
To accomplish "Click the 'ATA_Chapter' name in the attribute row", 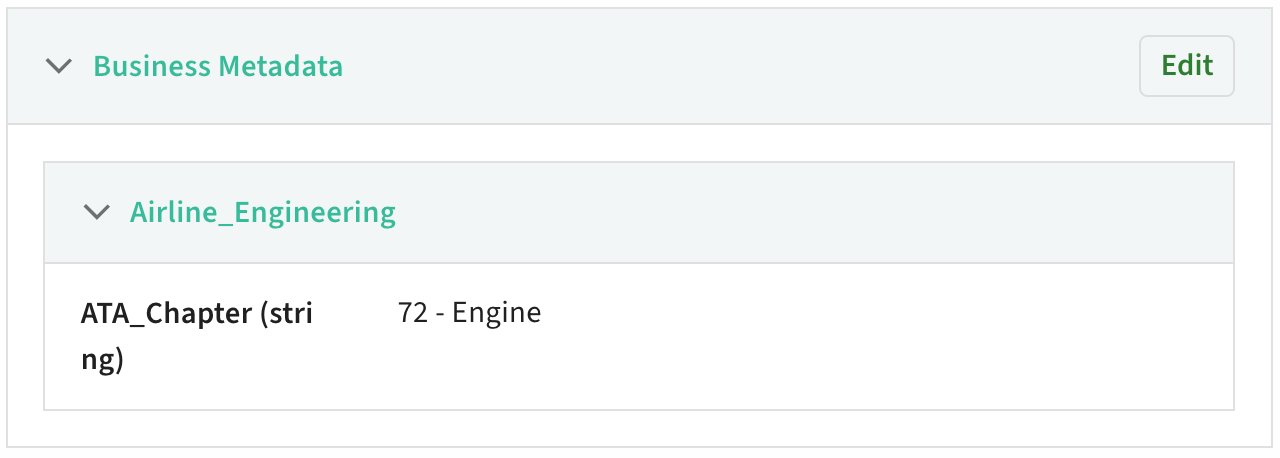I will coord(166,314).
